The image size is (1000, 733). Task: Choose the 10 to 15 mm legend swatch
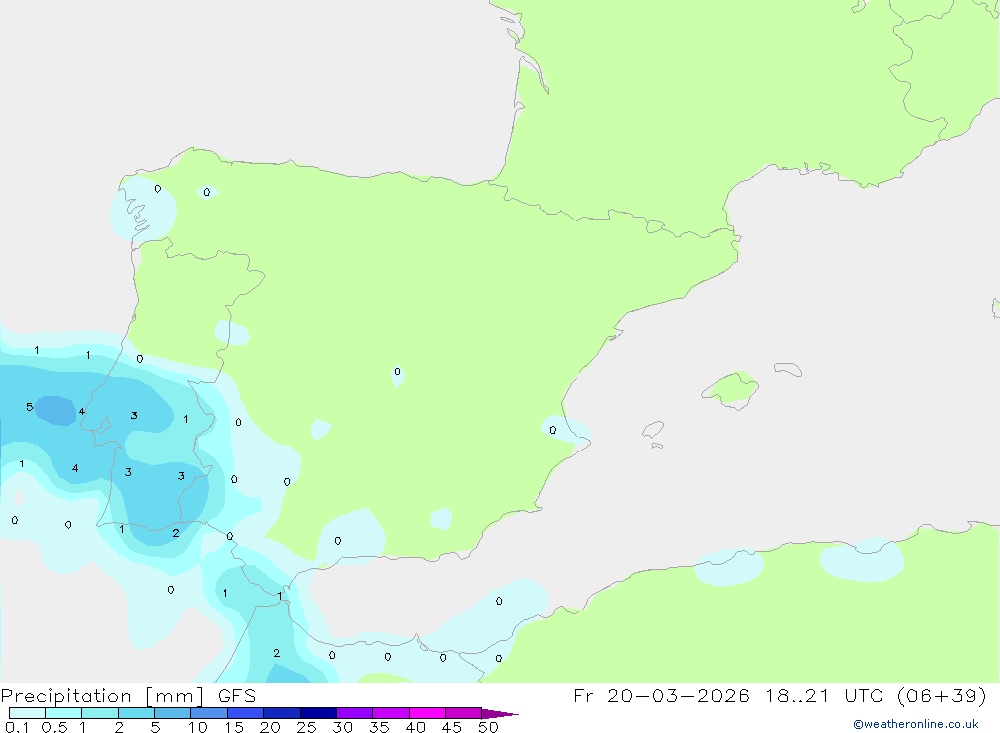[x=209, y=713]
